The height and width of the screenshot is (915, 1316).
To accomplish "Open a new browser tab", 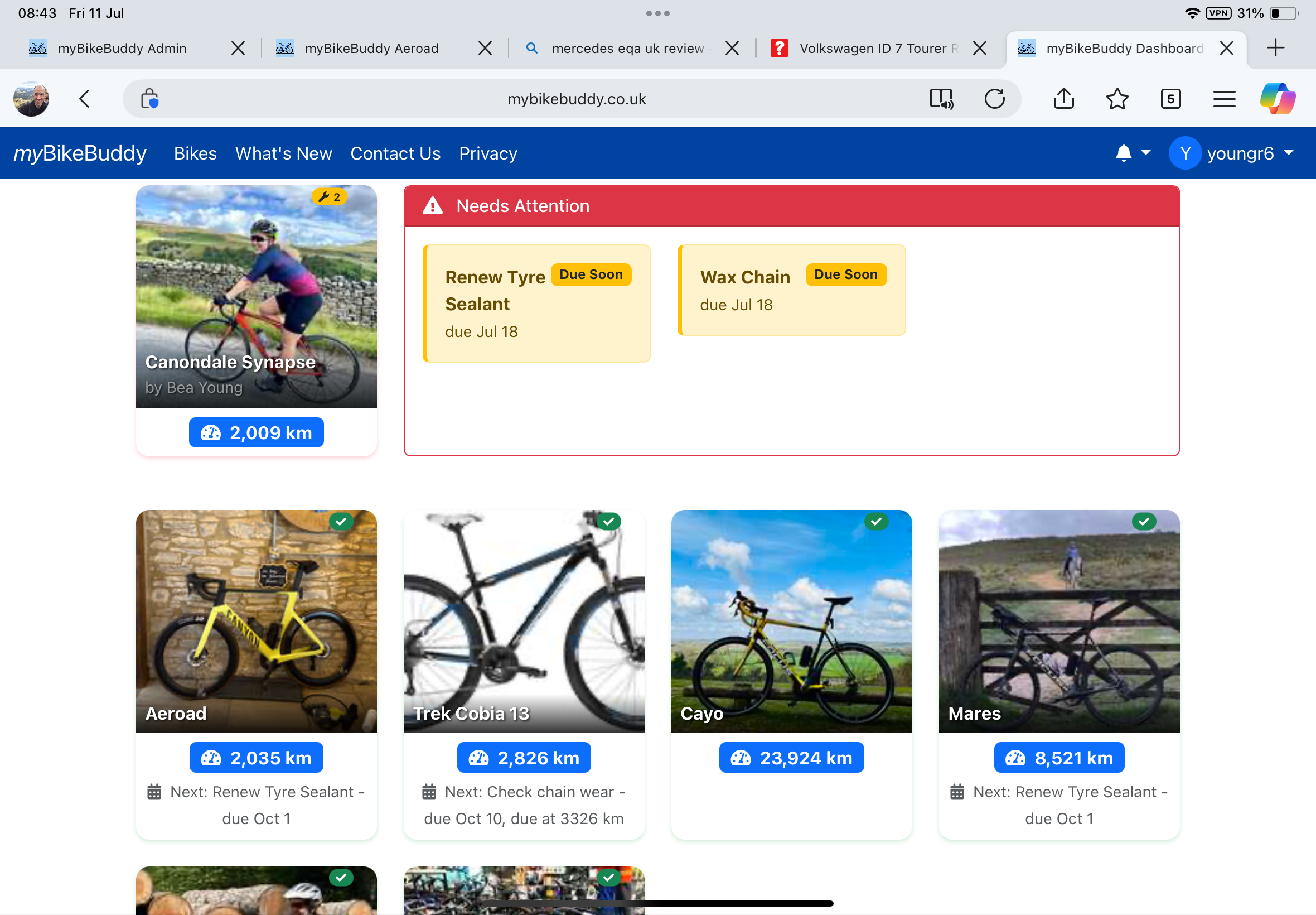I will 1275,47.
